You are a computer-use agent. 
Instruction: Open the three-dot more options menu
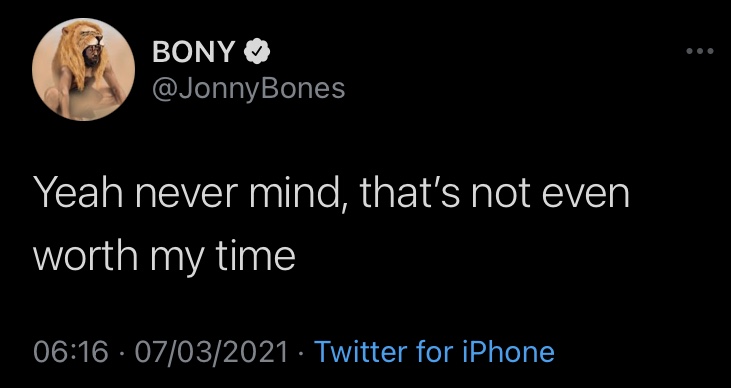point(700,51)
